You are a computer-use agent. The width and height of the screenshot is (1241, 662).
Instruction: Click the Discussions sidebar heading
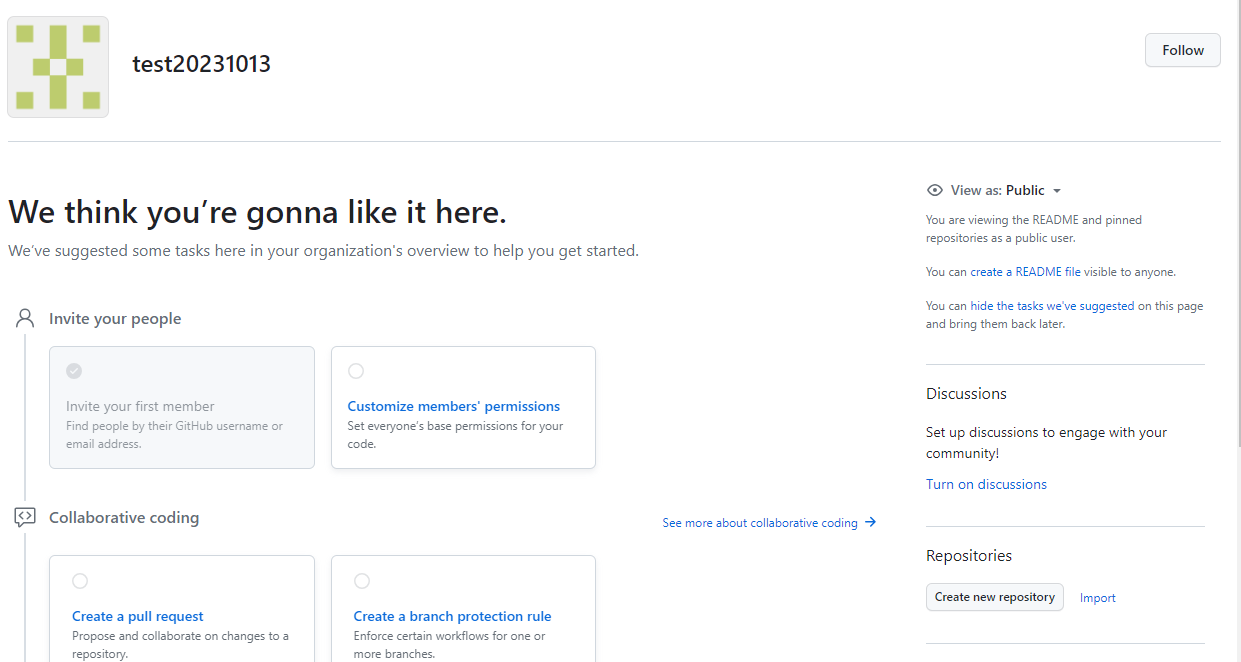coord(966,394)
